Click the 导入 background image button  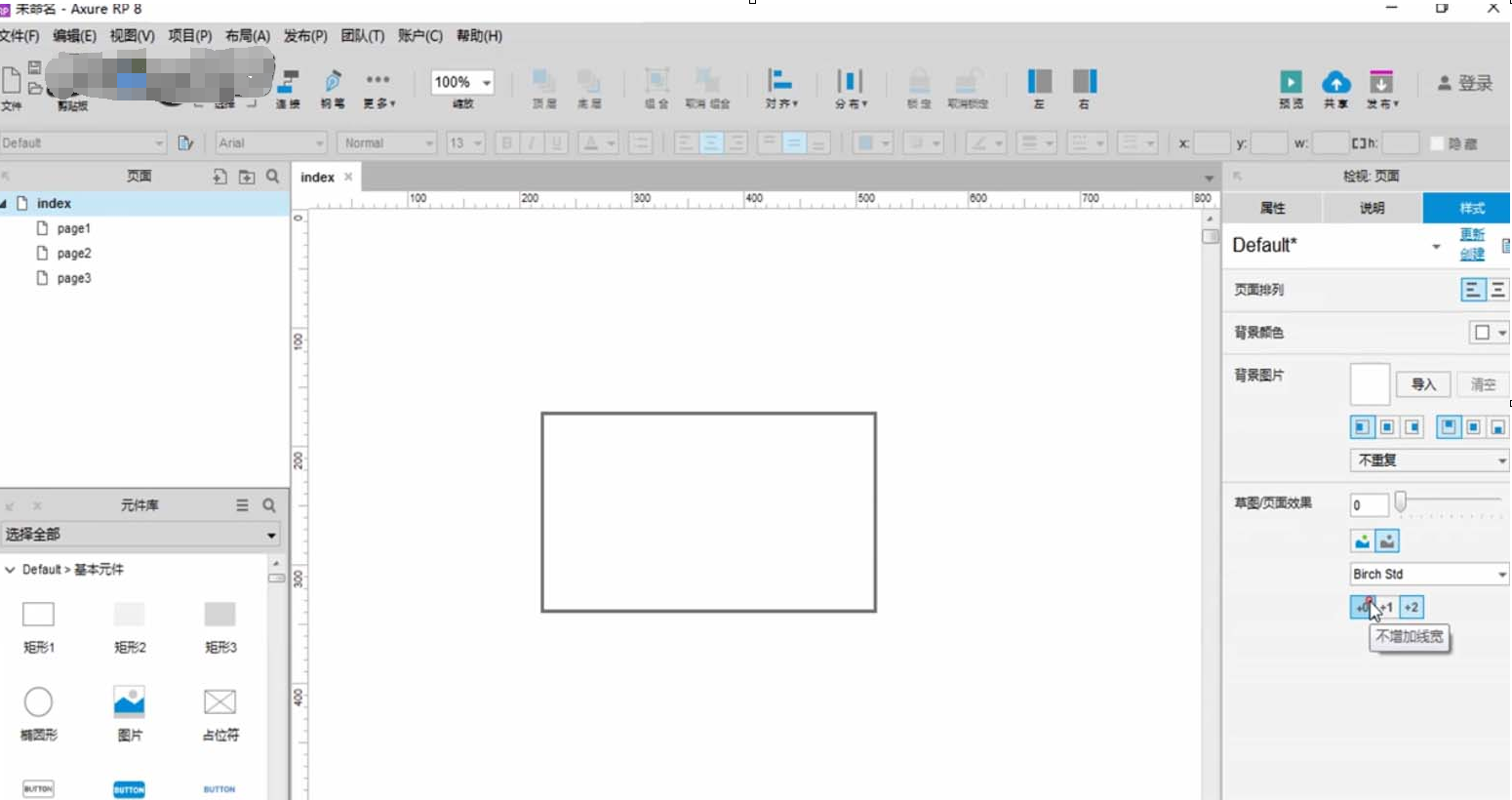pyautogui.click(x=1424, y=384)
